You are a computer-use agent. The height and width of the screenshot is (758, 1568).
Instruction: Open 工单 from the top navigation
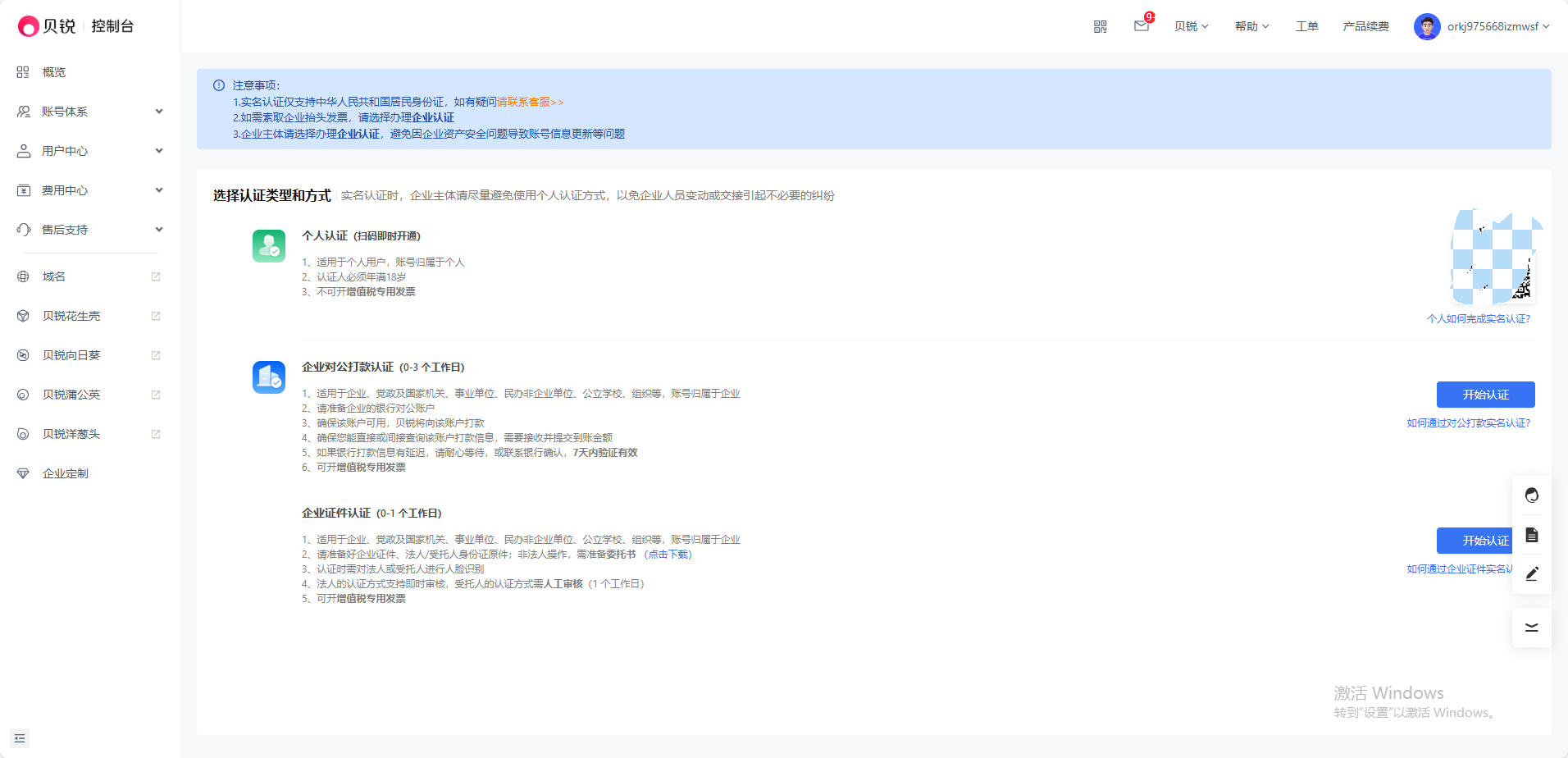[x=1307, y=26]
